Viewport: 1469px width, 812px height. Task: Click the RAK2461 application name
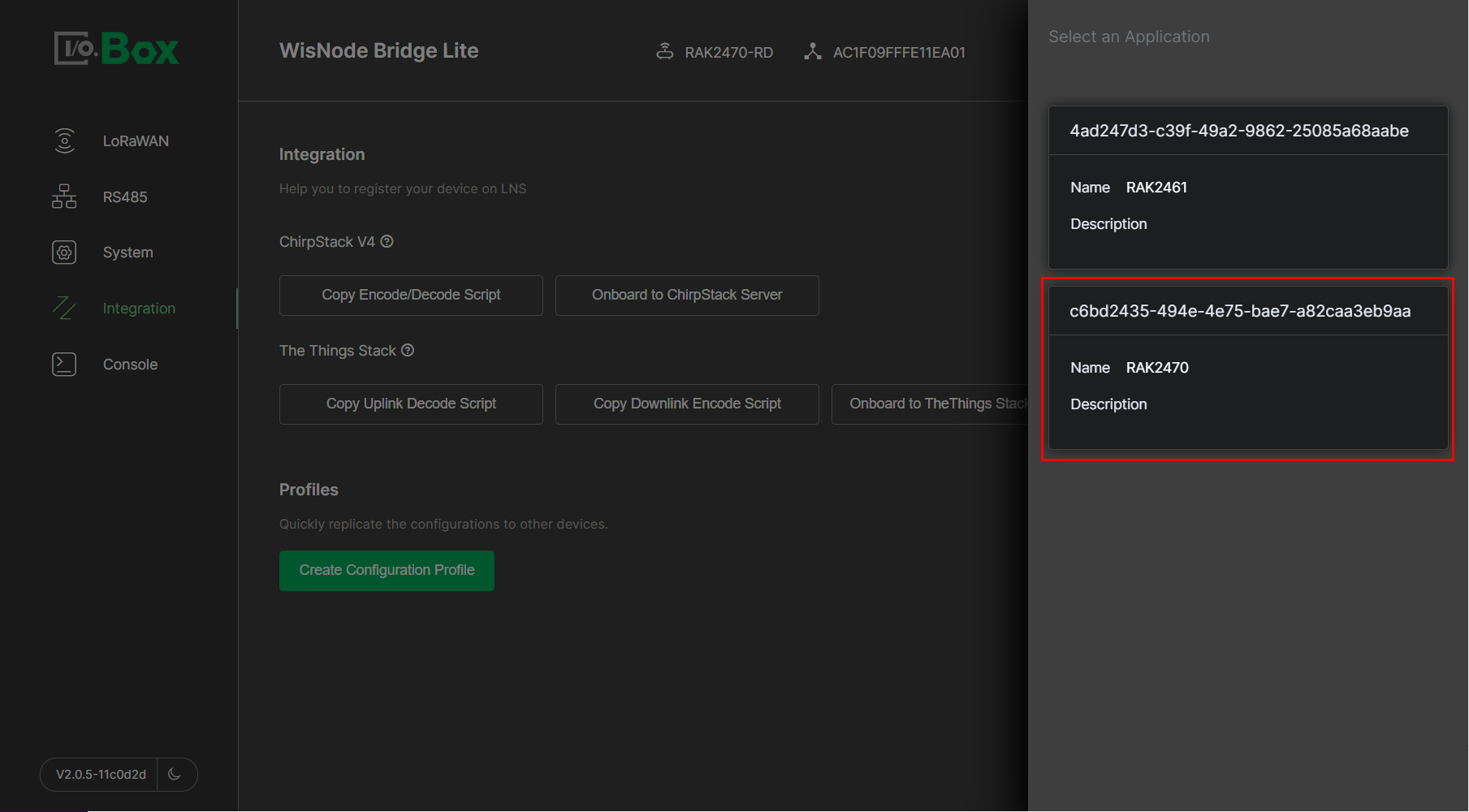pyautogui.click(x=1156, y=188)
